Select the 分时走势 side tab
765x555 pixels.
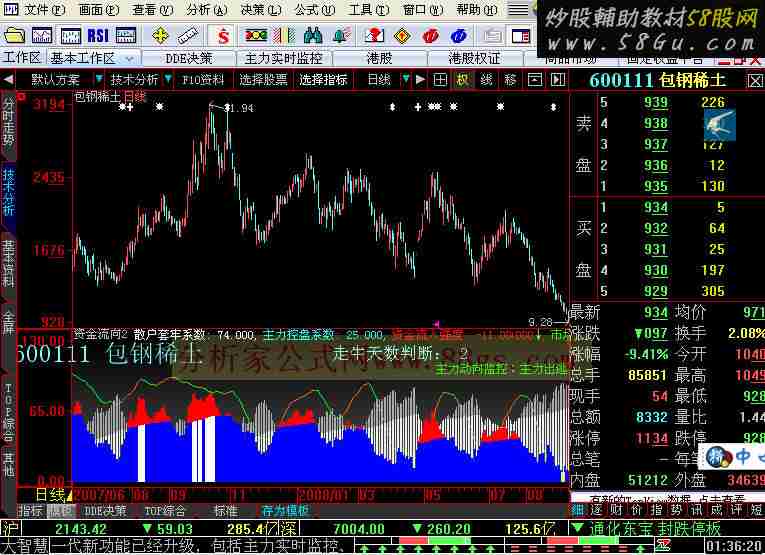8,122
